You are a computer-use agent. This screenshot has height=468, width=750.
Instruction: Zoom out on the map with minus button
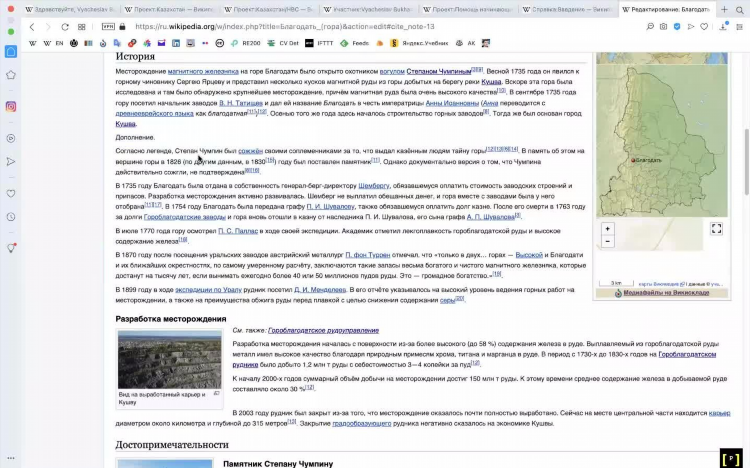[x=607, y=242]
